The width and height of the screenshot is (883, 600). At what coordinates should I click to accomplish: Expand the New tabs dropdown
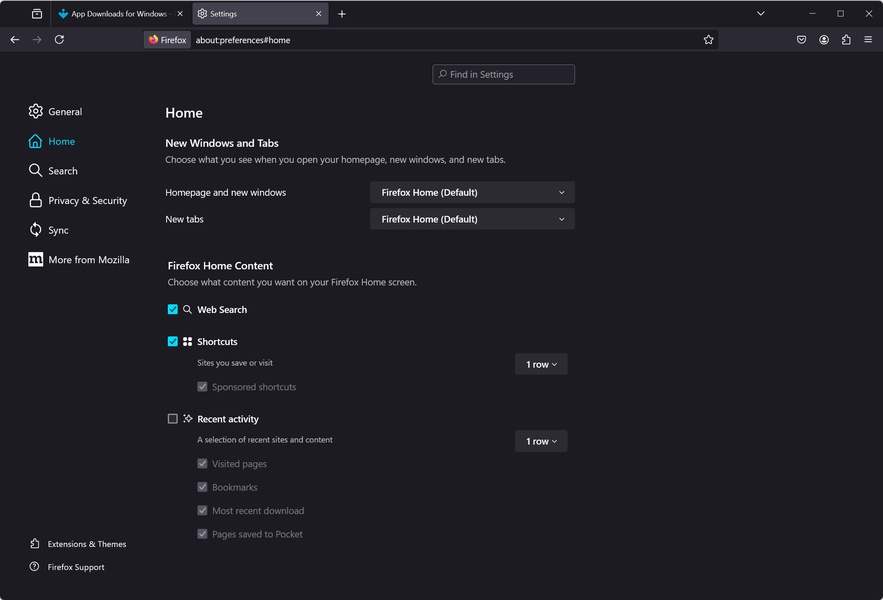[x=472, y=219]
